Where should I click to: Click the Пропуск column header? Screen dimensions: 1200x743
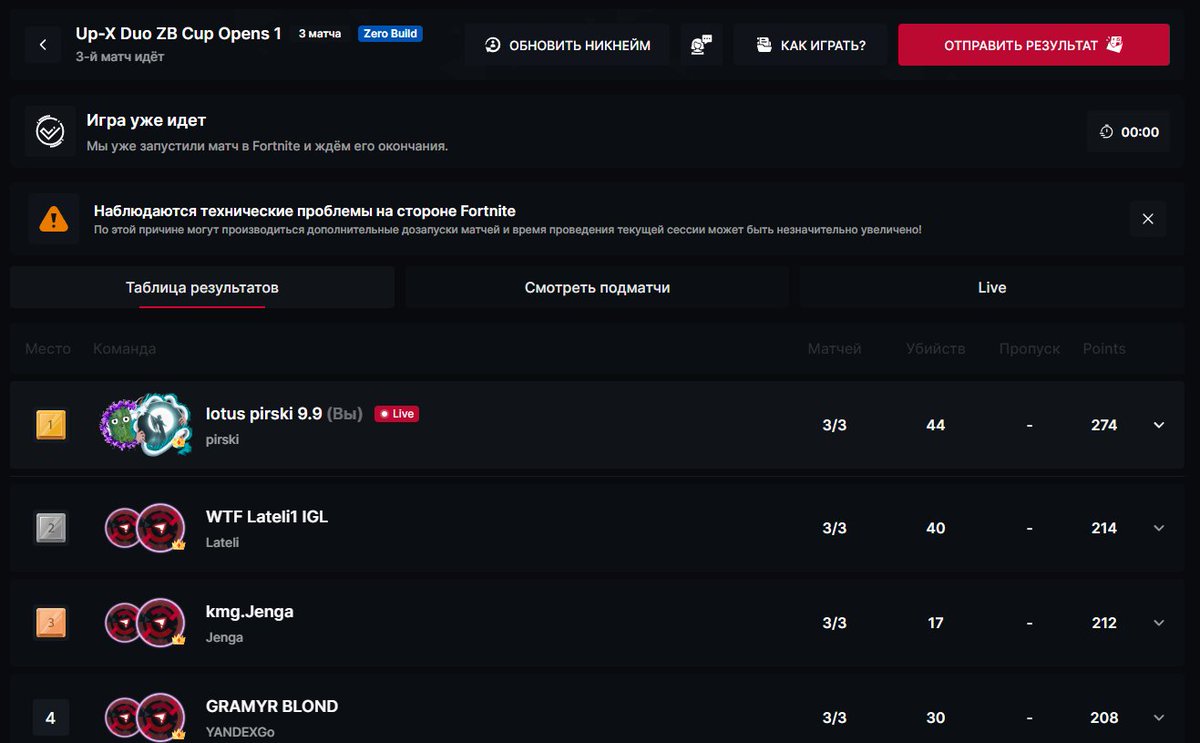point(1029,349)
